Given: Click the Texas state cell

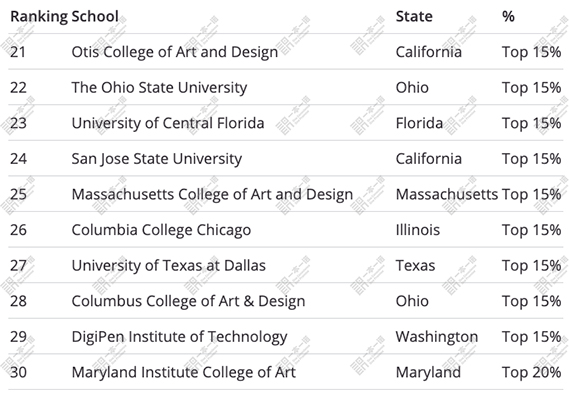Looking at the screenshot, I should [x=416, y=266].
